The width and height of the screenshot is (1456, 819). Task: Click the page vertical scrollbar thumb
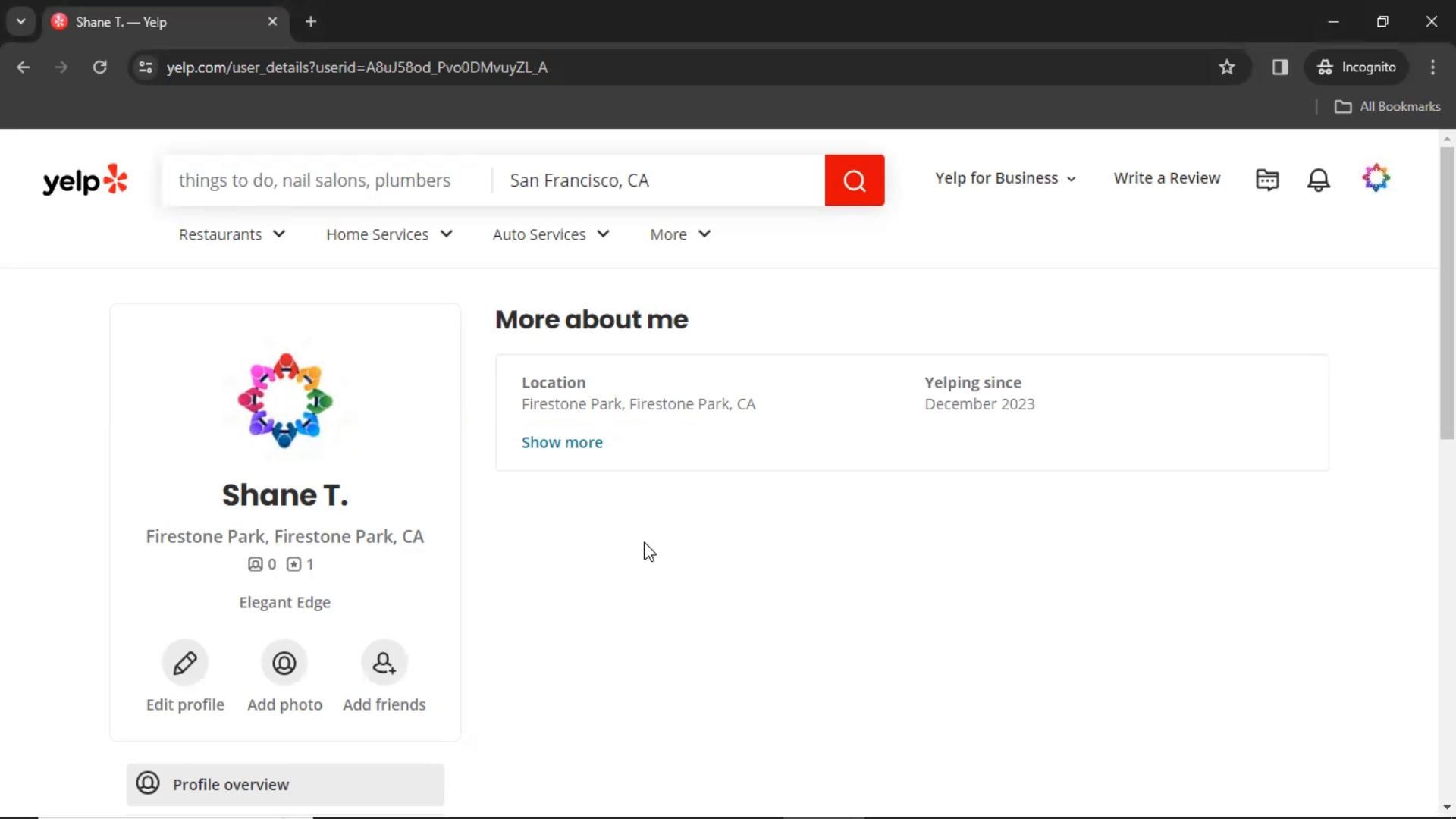[1446, 292]
